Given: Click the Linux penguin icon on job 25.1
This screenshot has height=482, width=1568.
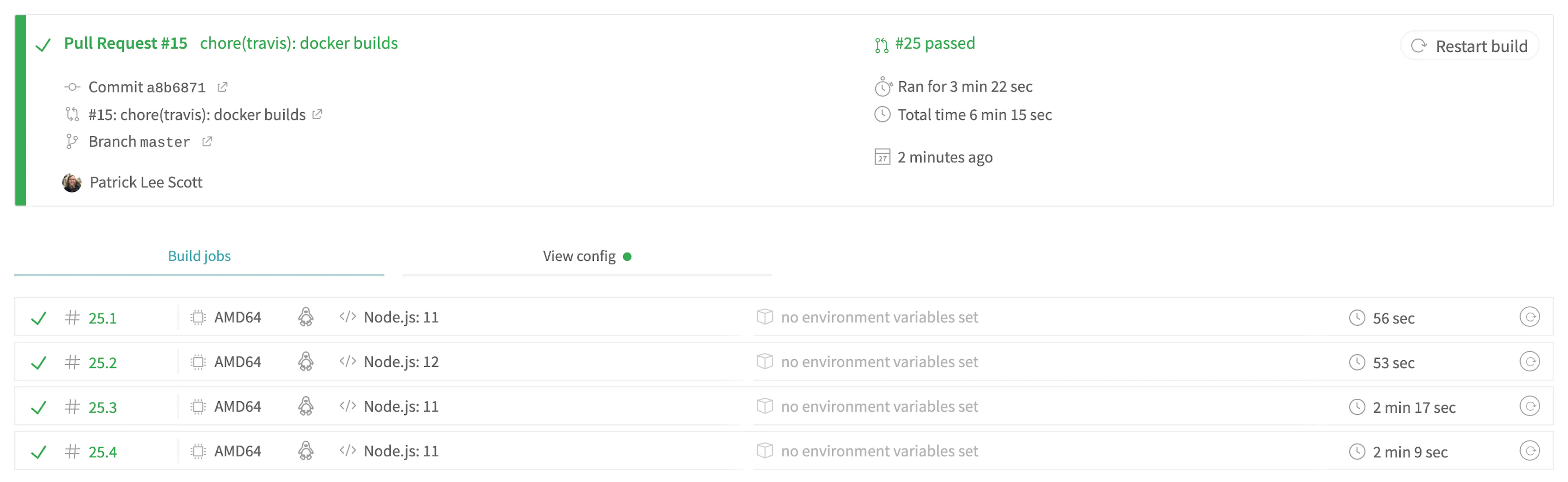Looking at the screenshot, I should (305, 317).
